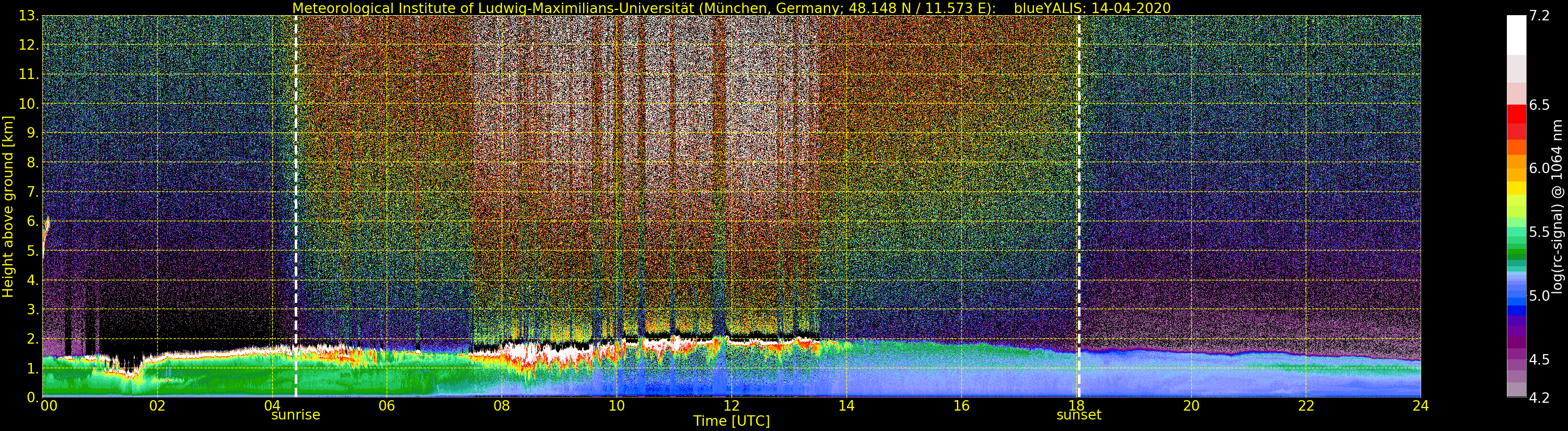
Task: Click the sunrise label below the time axis
Action: [x=295, y=415]
